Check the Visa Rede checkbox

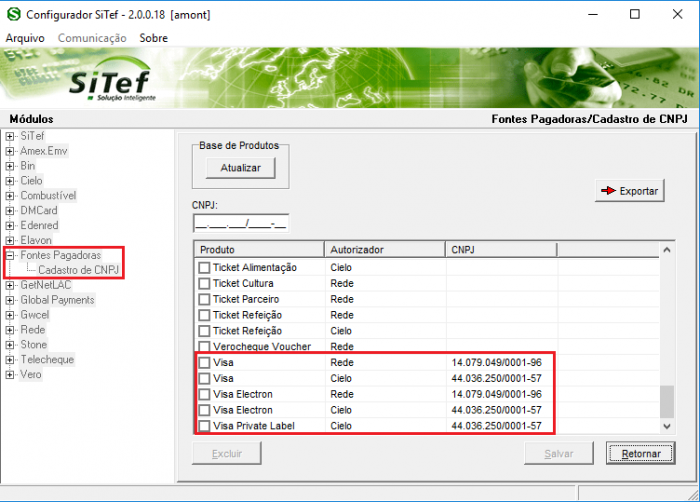[x=204, y=363]
